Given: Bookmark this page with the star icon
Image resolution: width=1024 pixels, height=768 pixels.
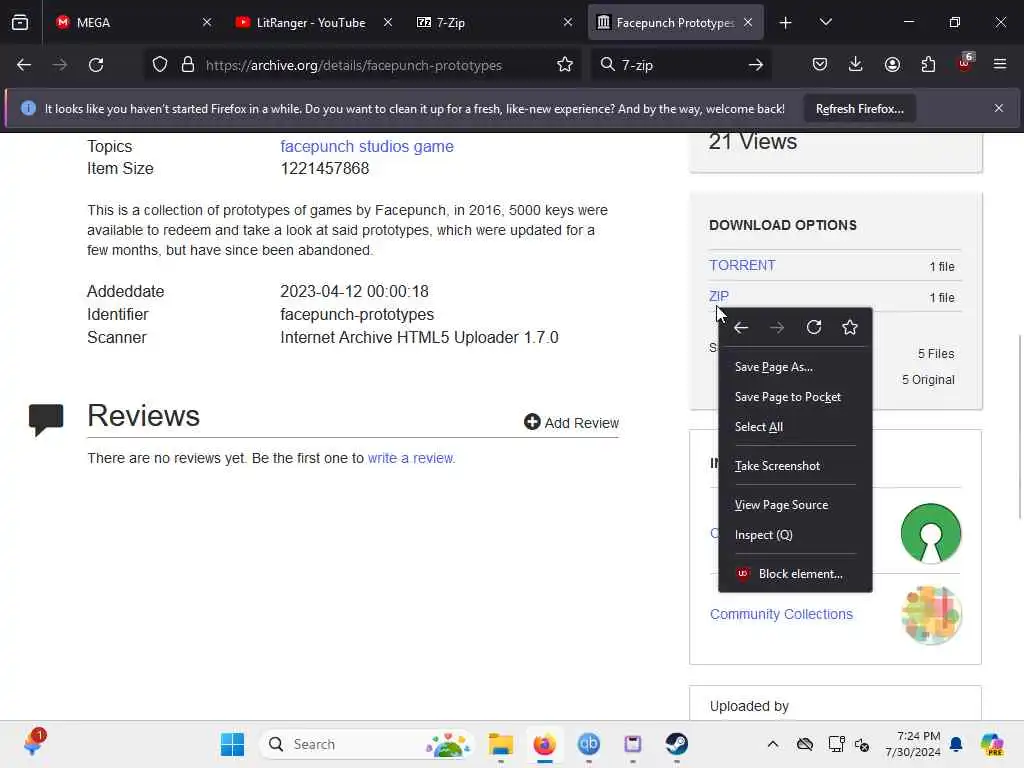Looking at the screenshot, I should (x=565, y=65).
